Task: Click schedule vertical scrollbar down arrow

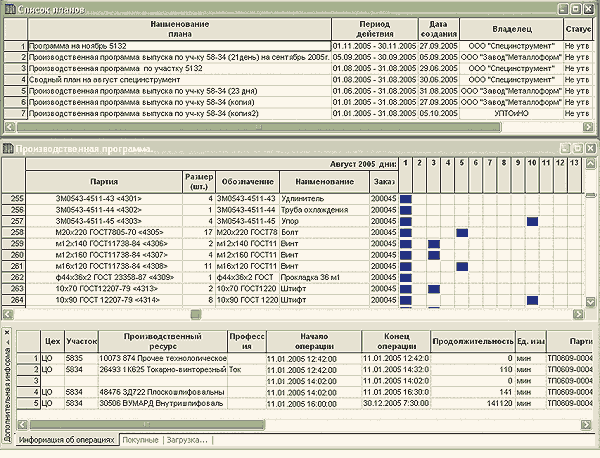Action: click(x=590, y=302)
